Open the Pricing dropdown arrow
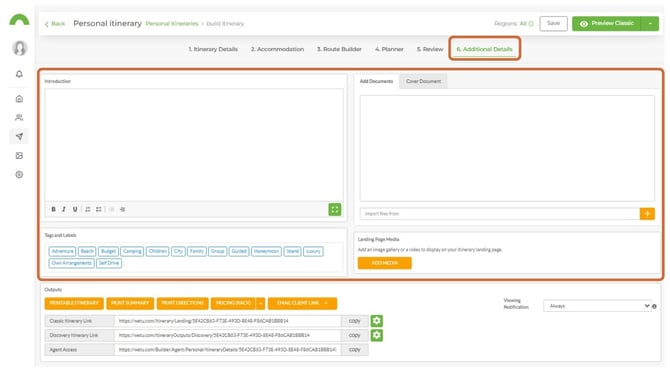The width and height of the screenshot is (670, 376). coord(261,303)
